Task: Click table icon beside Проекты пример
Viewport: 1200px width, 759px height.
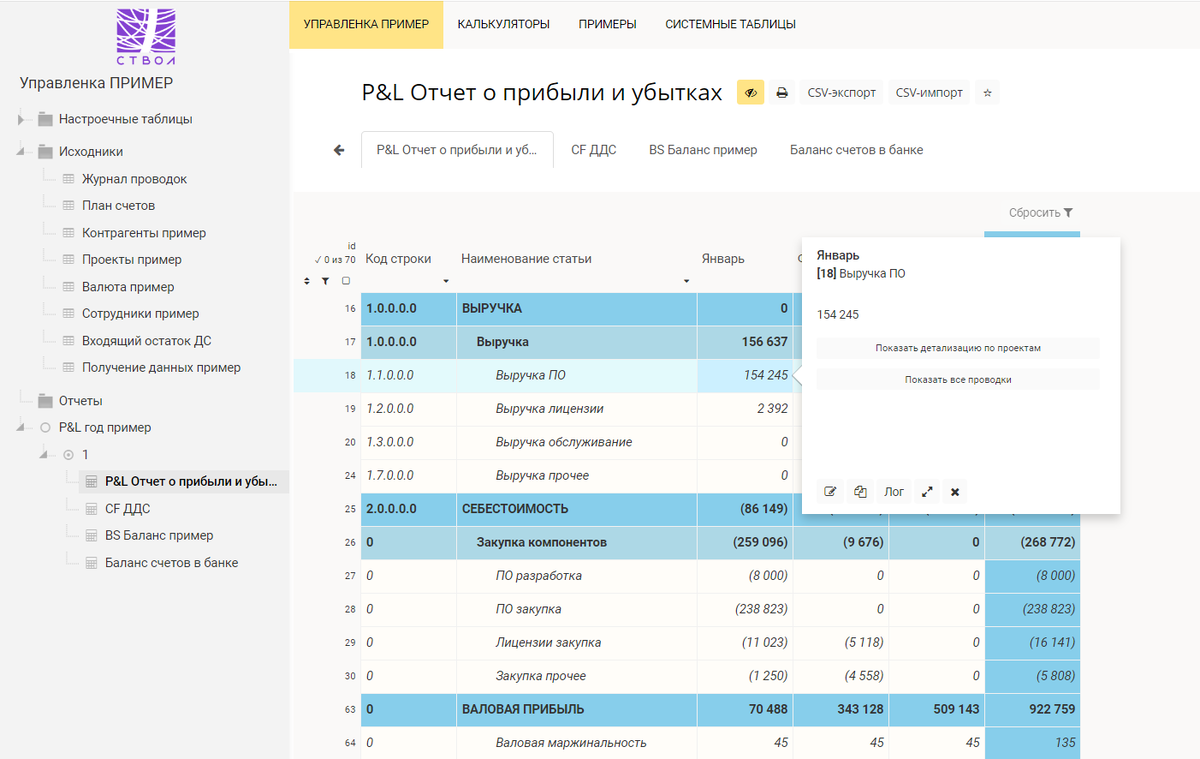Action: (x=68, y=260)
